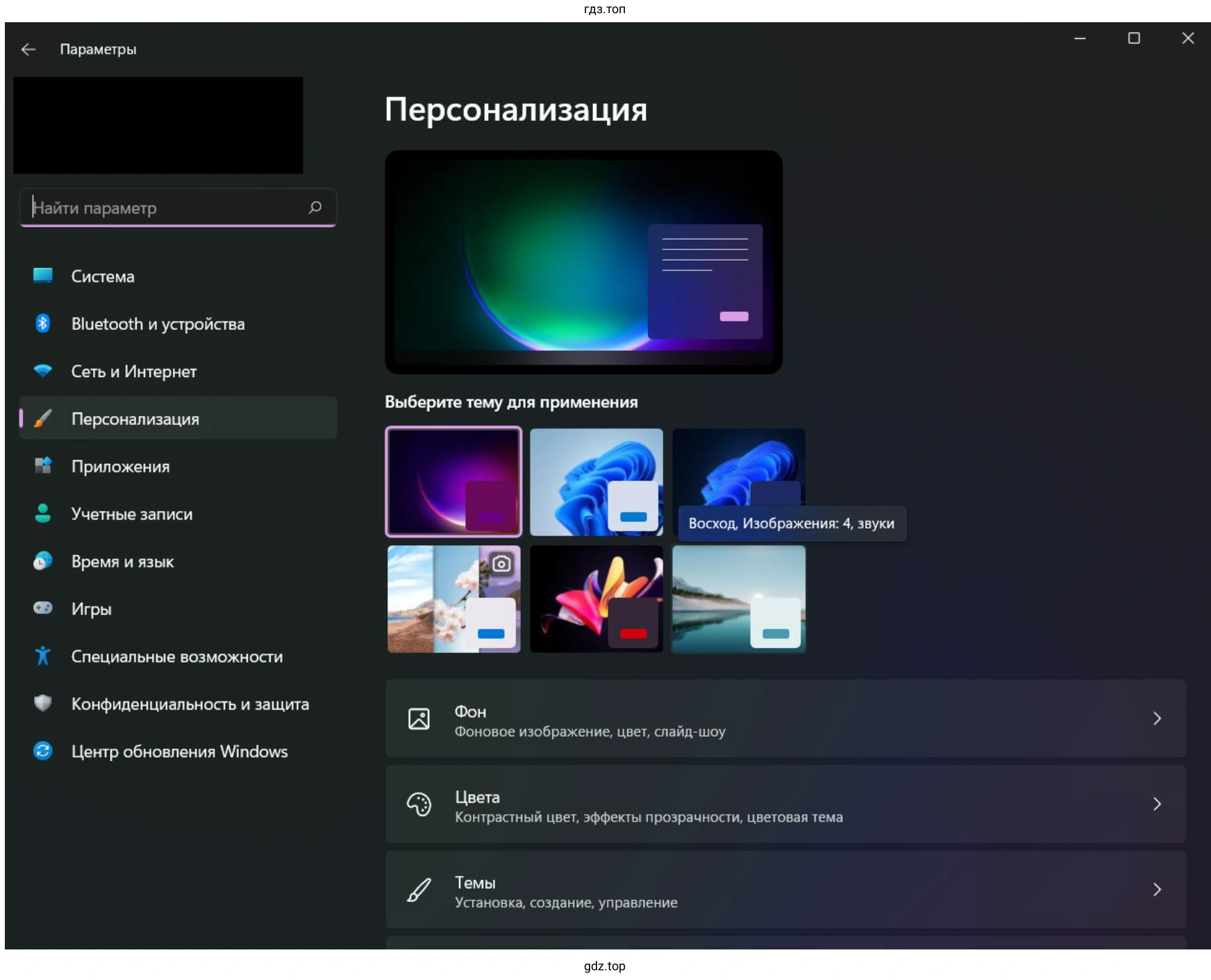Screen dimensions: 1211x980
Task: Click the shield icon for Конфиденциальность
Action: pos(43,703)
